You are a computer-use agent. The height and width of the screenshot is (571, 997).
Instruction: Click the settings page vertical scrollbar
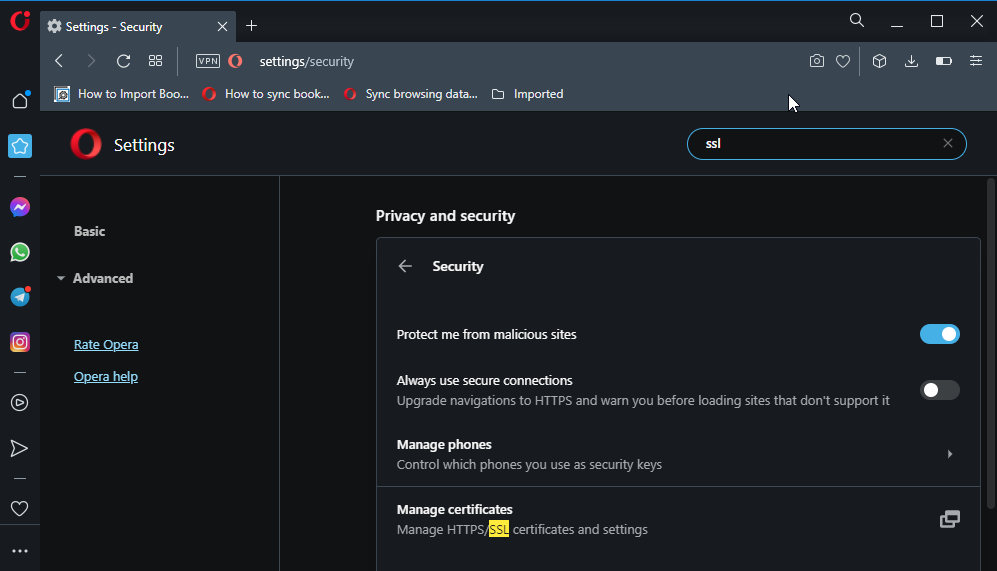991,343
